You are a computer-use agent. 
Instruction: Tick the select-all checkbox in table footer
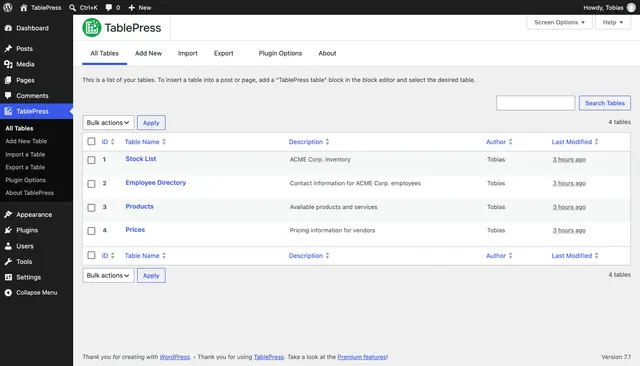91,255
